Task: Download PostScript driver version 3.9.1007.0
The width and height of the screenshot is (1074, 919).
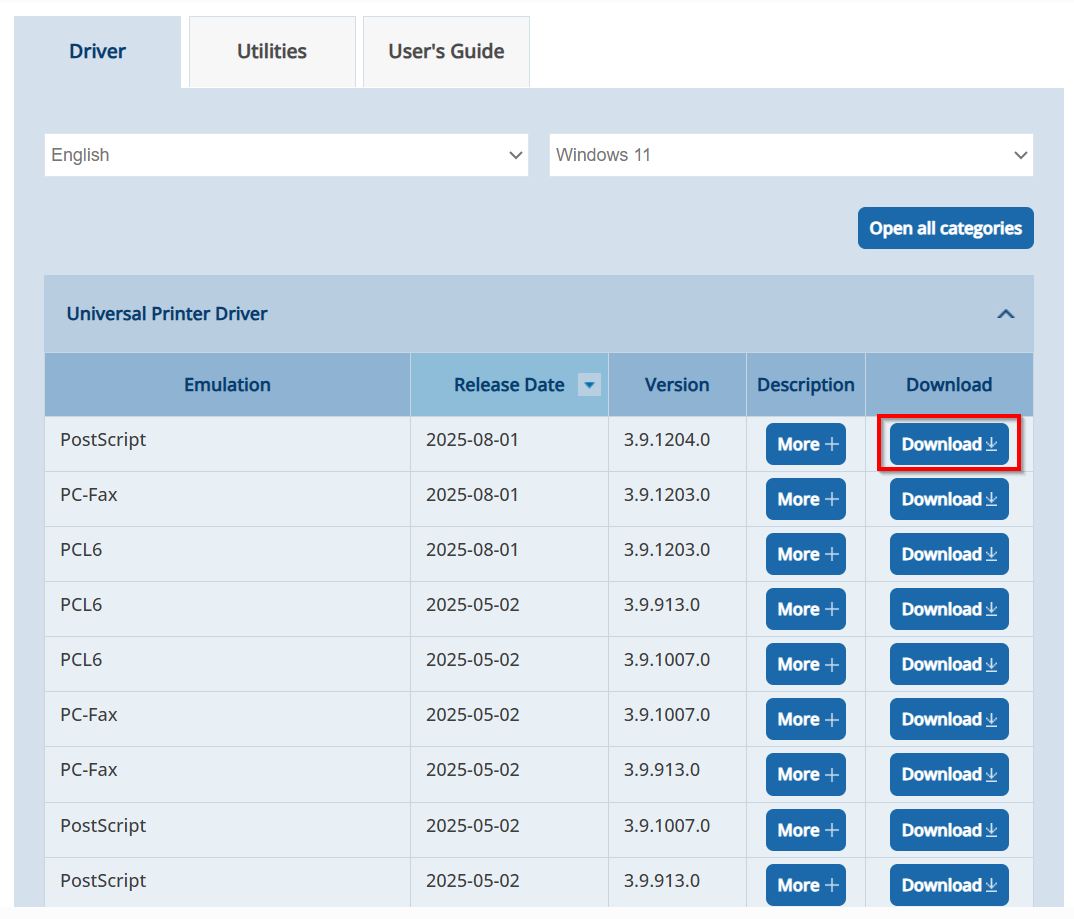Action: (948, 830)
